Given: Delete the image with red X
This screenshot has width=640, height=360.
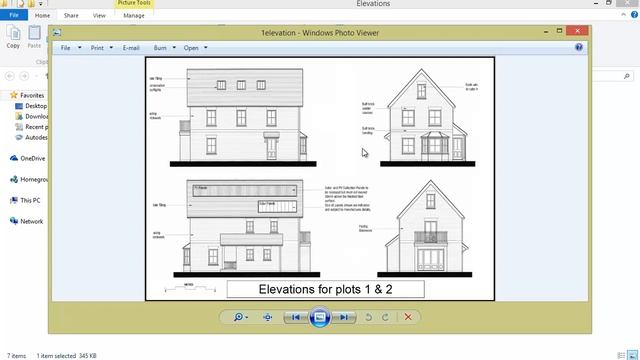Looking at the screenshot, I should pos(408,317).
